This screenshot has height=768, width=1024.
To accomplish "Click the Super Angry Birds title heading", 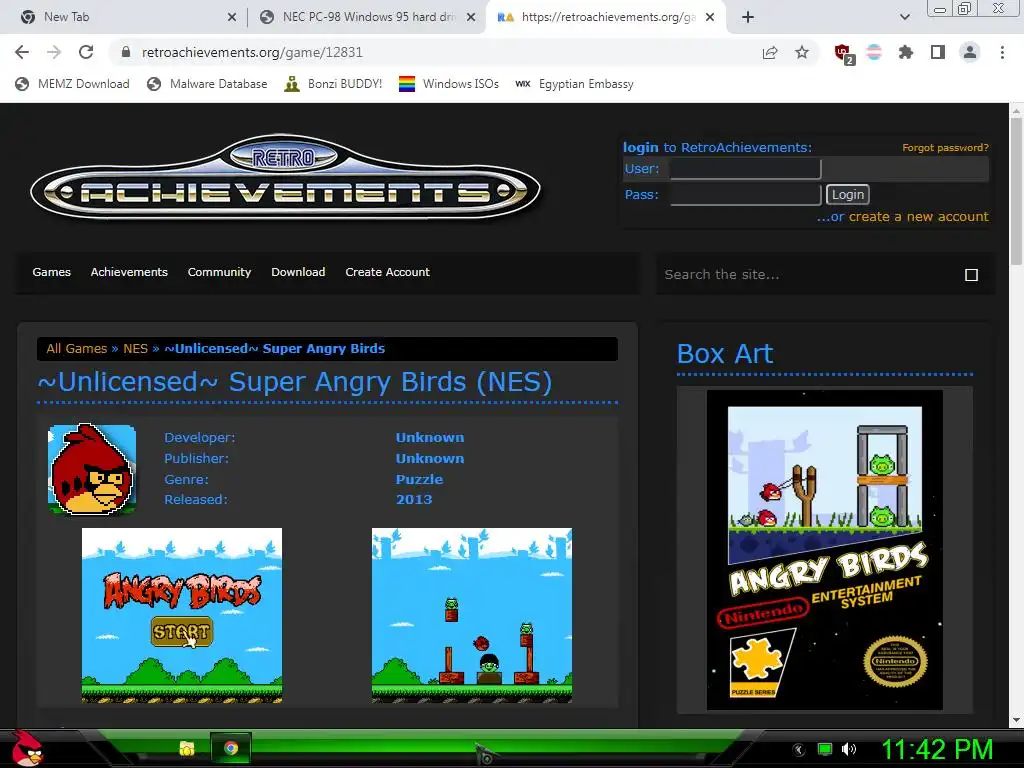I will (x=295, y=382).
